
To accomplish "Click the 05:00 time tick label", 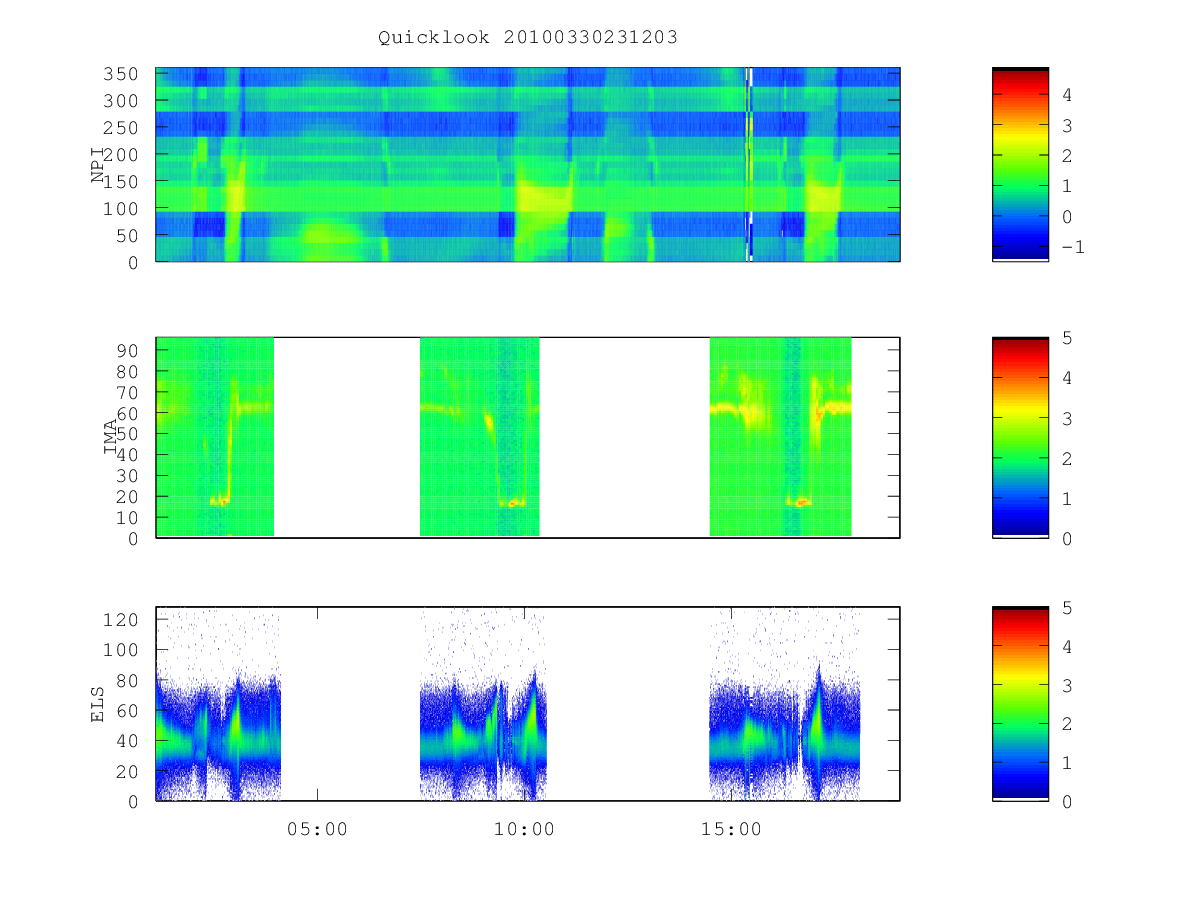I will pyautogui.click(x=318, y=829).
